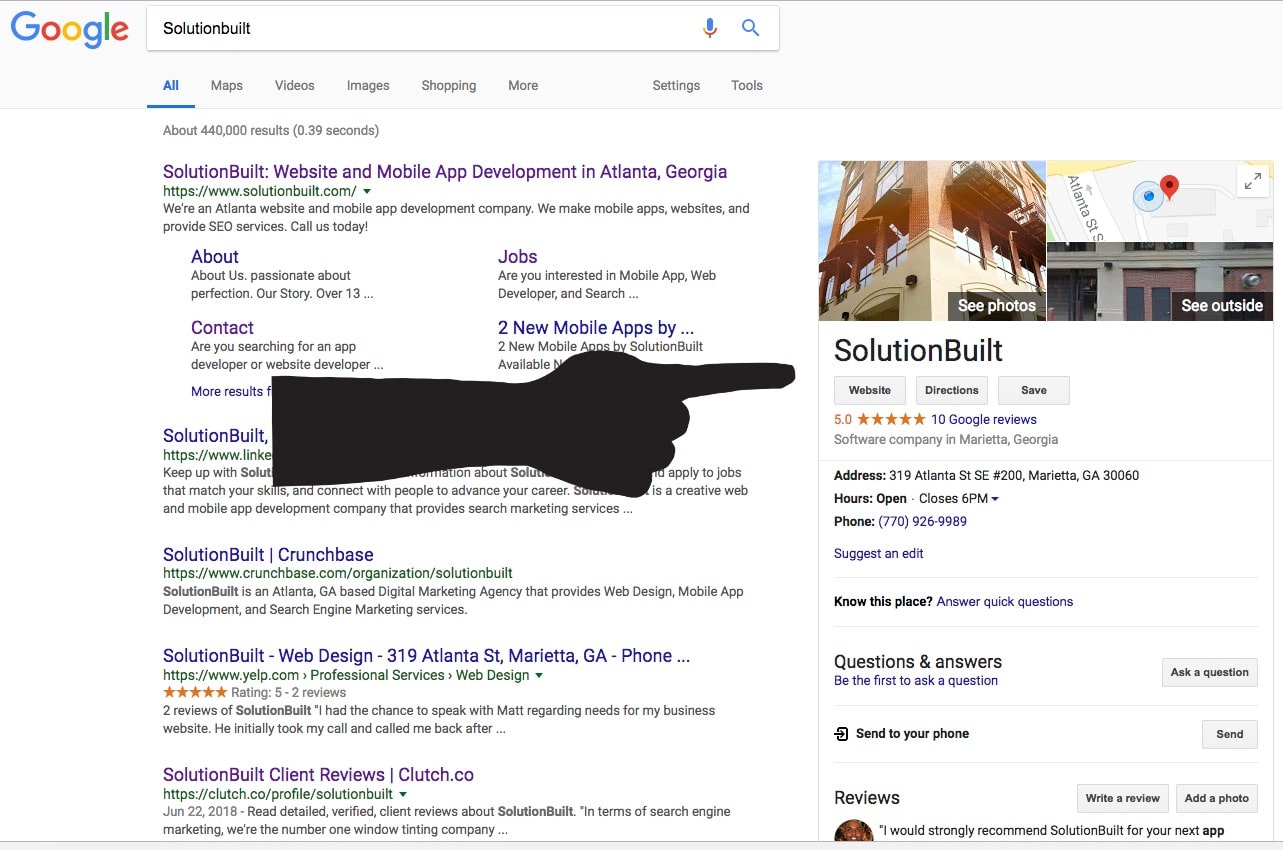Click five-star rating in knowledge panel
This screenshot has height=850, width=1283.
[891, 419]
